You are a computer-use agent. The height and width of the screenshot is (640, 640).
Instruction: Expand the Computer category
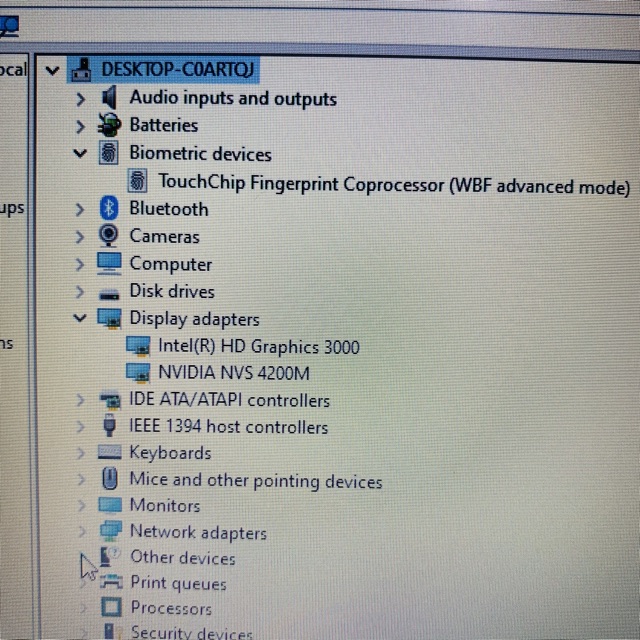point(80,264)
